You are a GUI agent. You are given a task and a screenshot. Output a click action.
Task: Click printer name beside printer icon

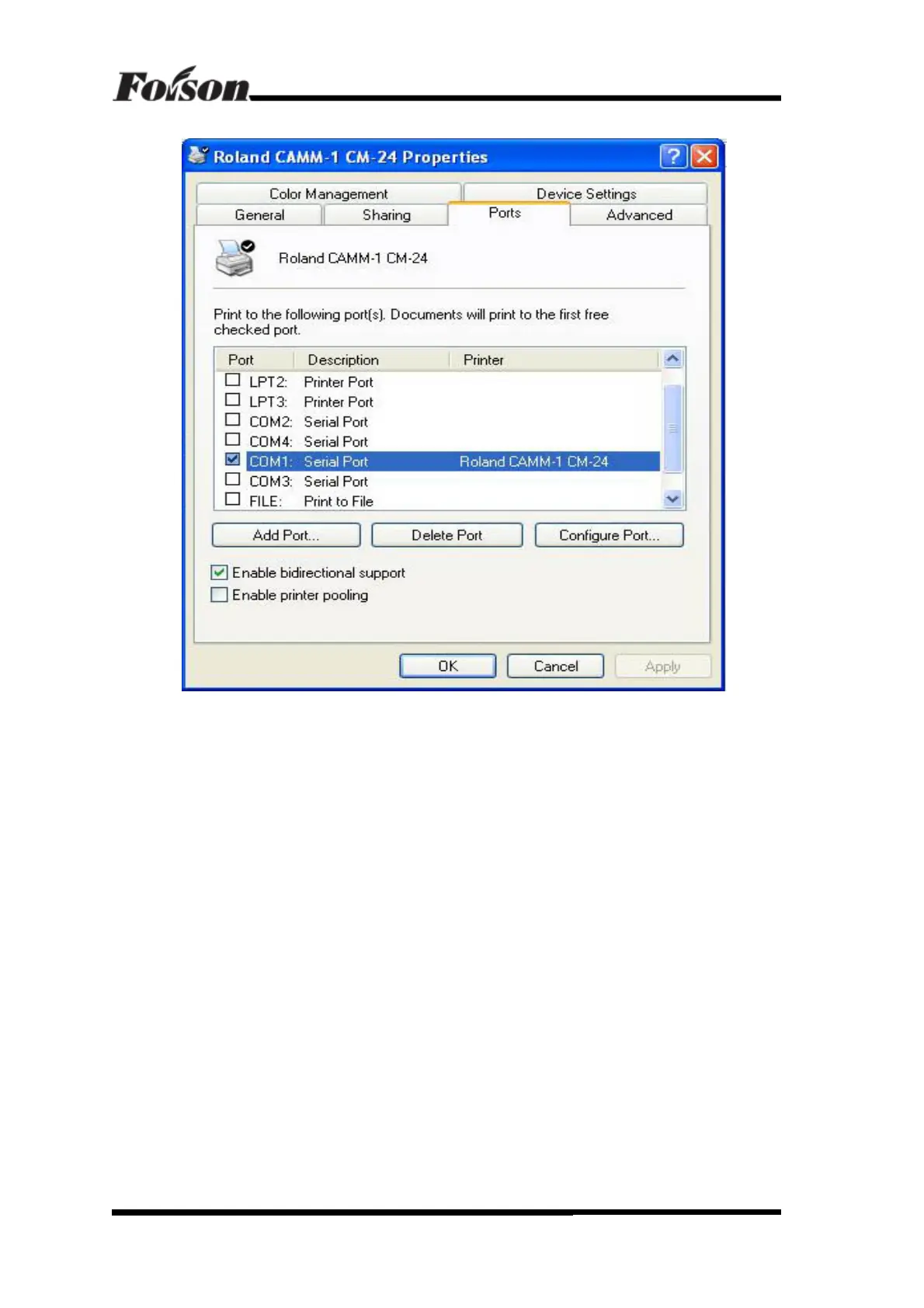point(353,258)
